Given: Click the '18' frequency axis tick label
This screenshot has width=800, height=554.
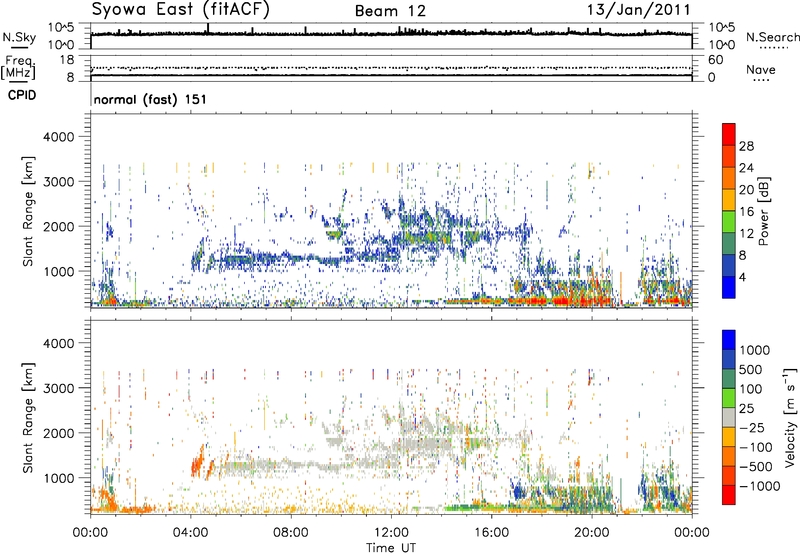Looking at the screenshot, I should click(x=67, y=60).
